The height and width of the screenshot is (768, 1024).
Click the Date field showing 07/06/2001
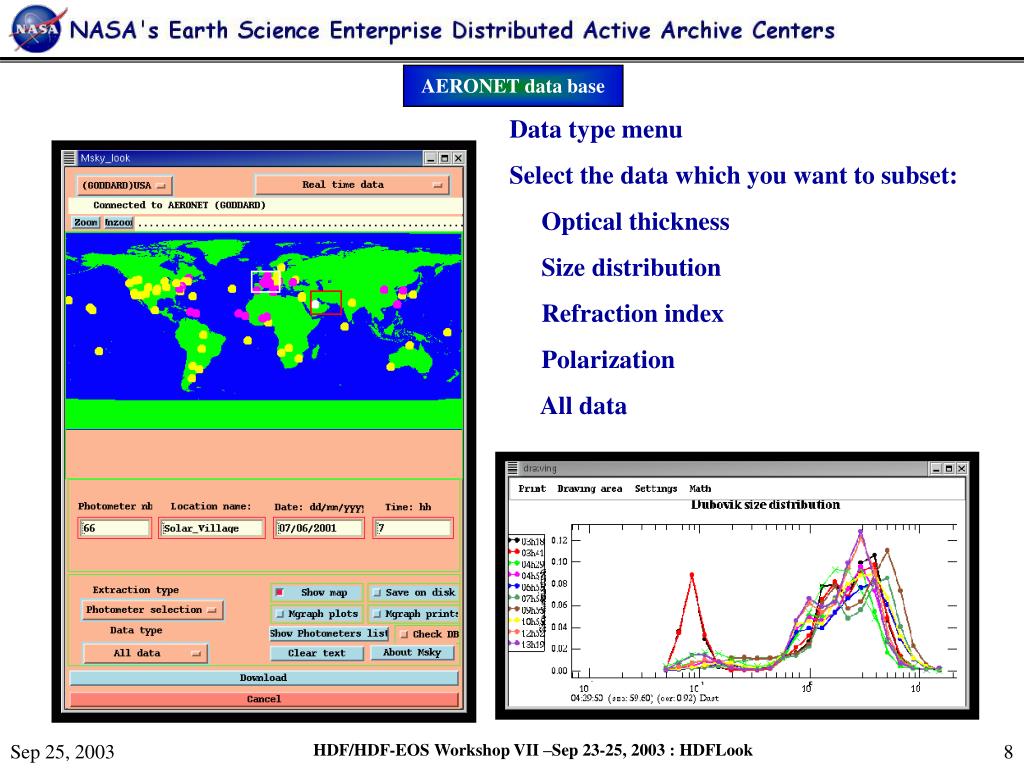pyautogui.click(x=319, y=528)
